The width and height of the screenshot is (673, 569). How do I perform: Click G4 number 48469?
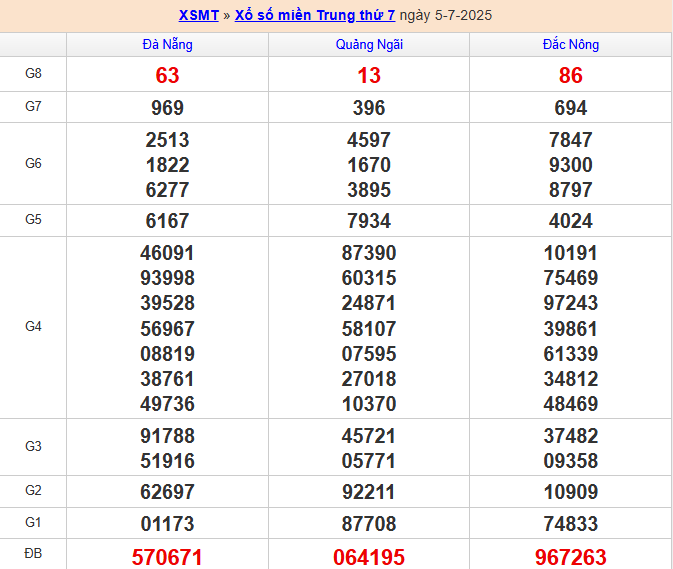coord(571,404)
